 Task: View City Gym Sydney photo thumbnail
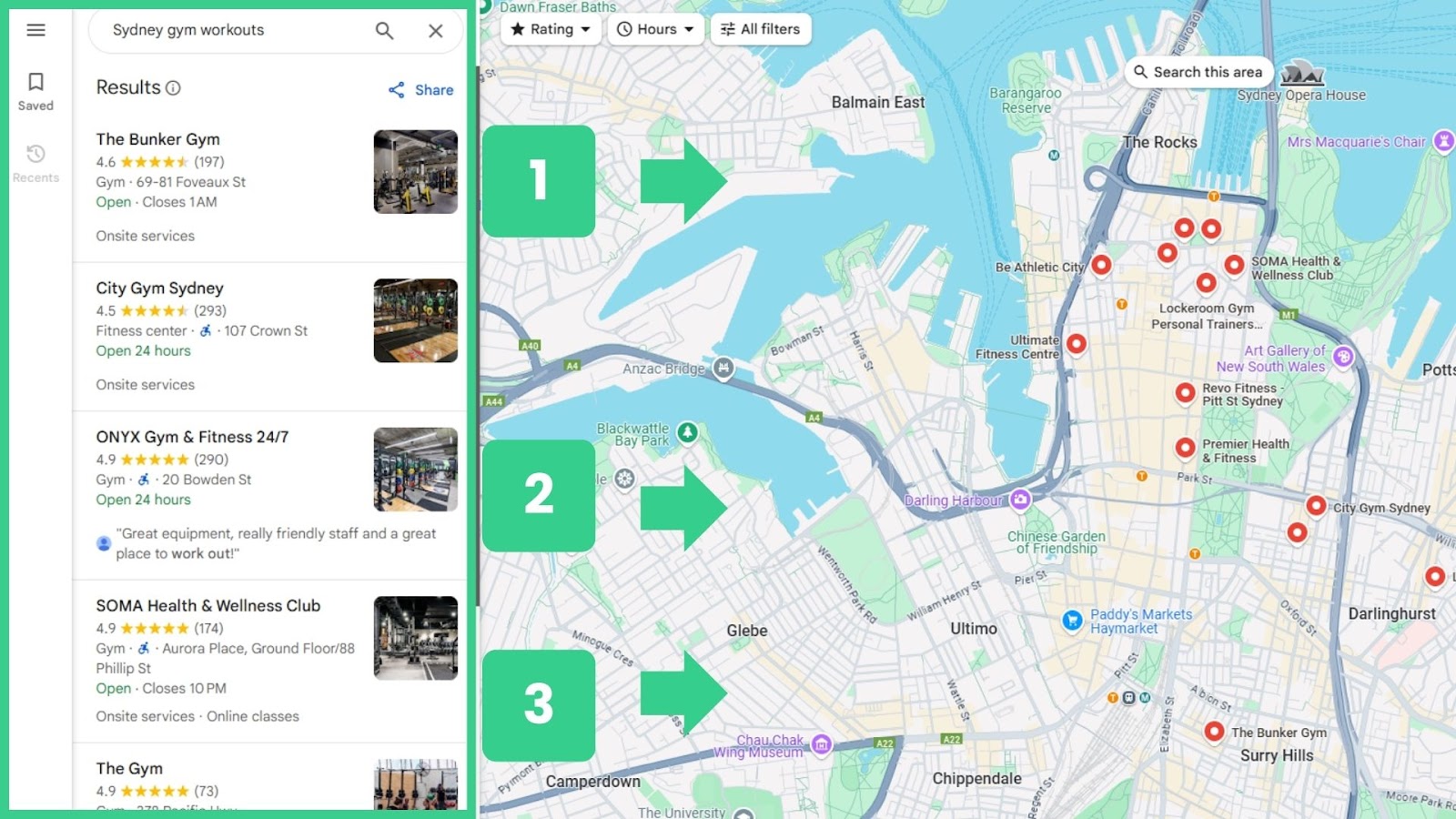tap(416, 320)
